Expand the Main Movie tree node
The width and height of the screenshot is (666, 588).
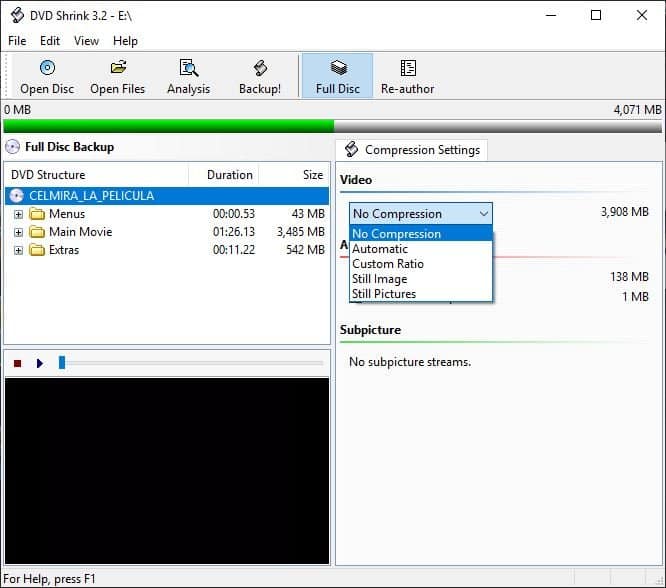pyautogui.click(x=18, y=232)
